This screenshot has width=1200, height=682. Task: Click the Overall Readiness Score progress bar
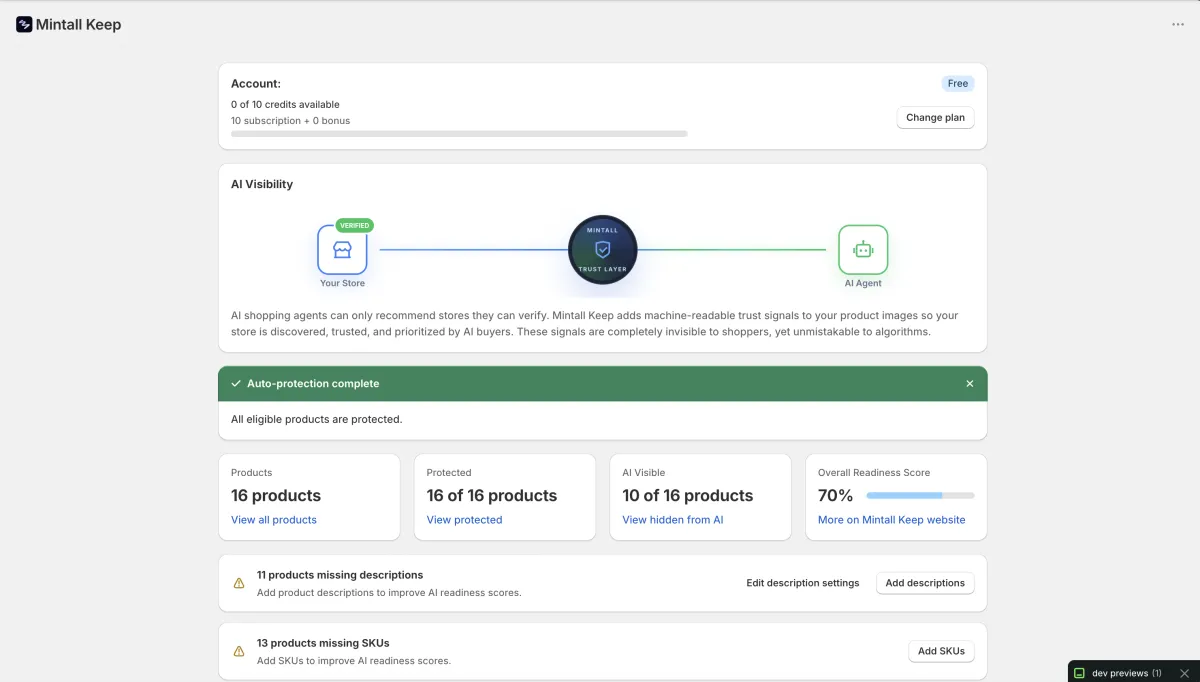[x=920, y=496]
